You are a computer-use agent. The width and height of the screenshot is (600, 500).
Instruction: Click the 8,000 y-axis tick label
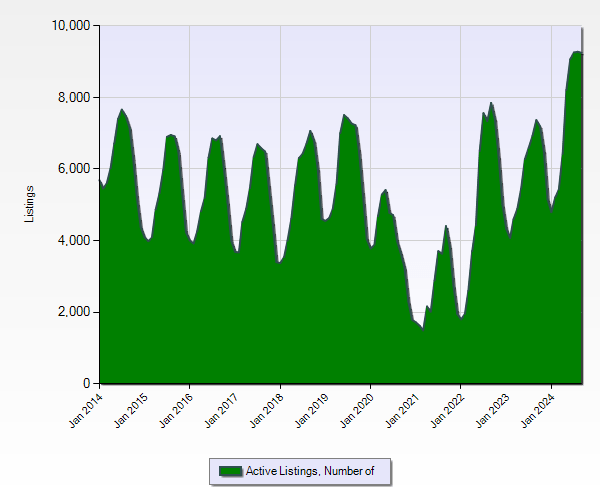(x=73, y=97)
